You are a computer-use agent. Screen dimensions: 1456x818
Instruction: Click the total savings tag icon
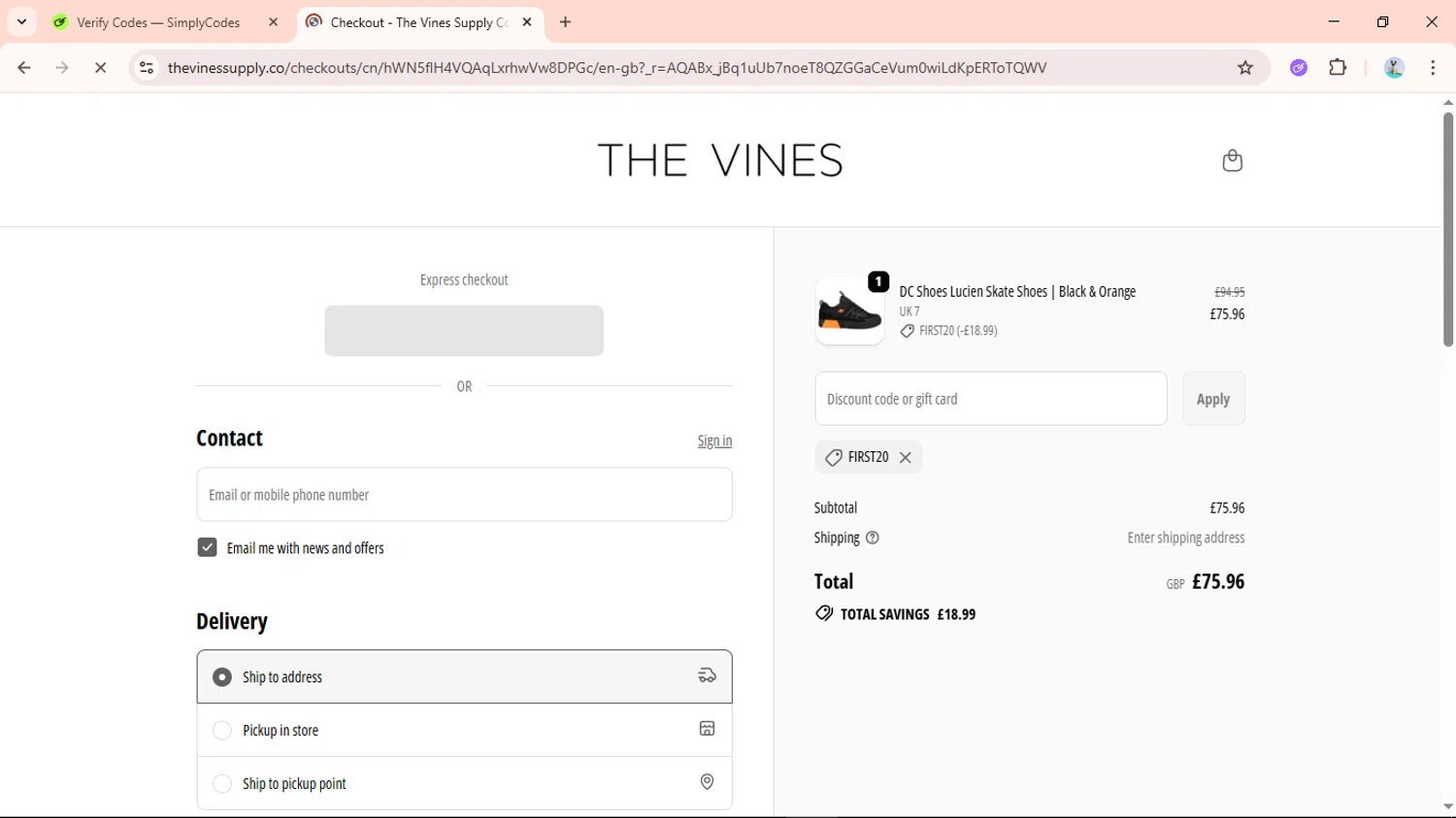(x=824, y=613)
